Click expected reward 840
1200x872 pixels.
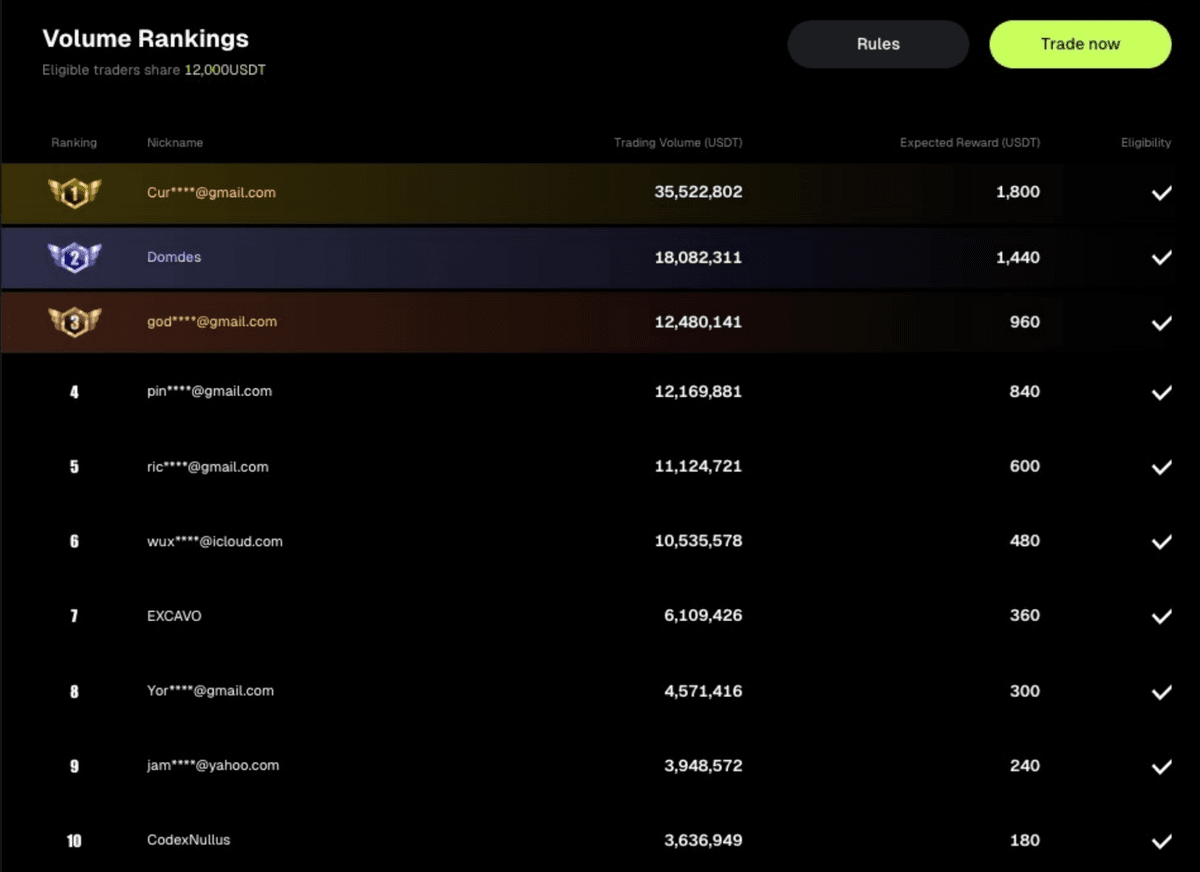coord(1025,391)
